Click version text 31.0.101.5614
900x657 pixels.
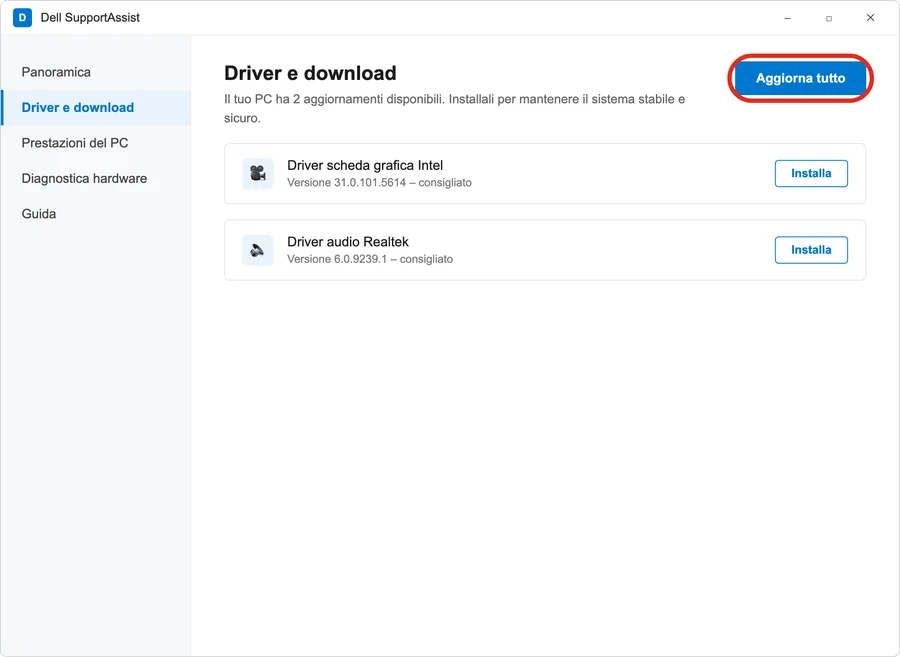point(379,183)
